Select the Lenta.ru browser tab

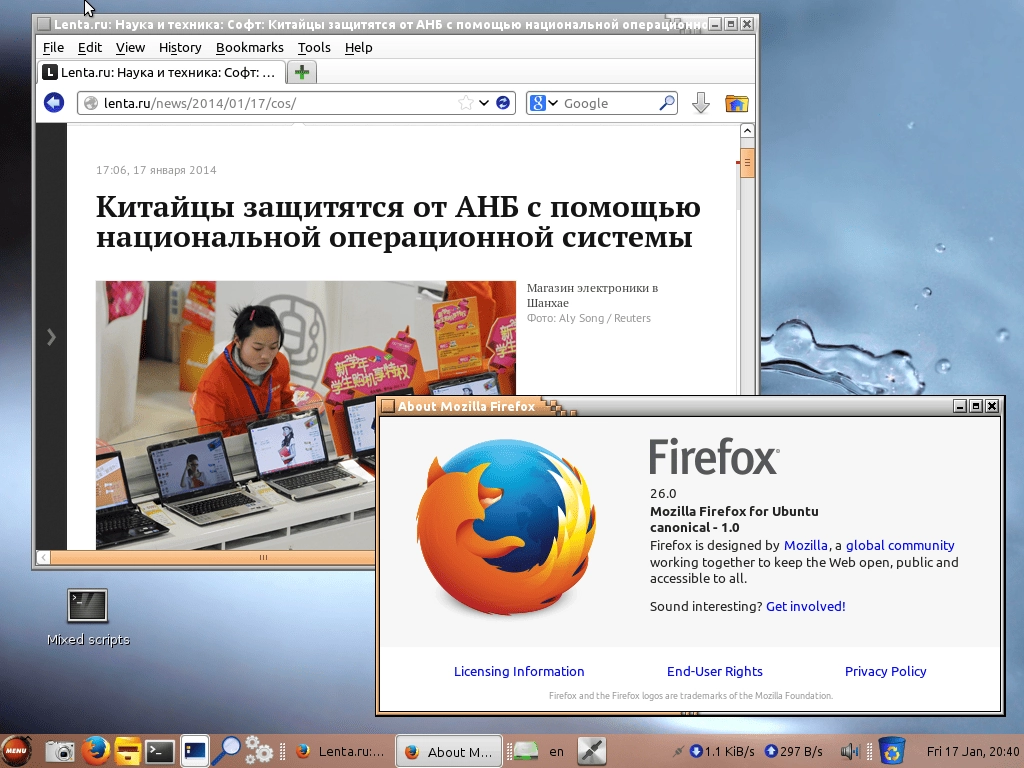click(x=161, y=72)
